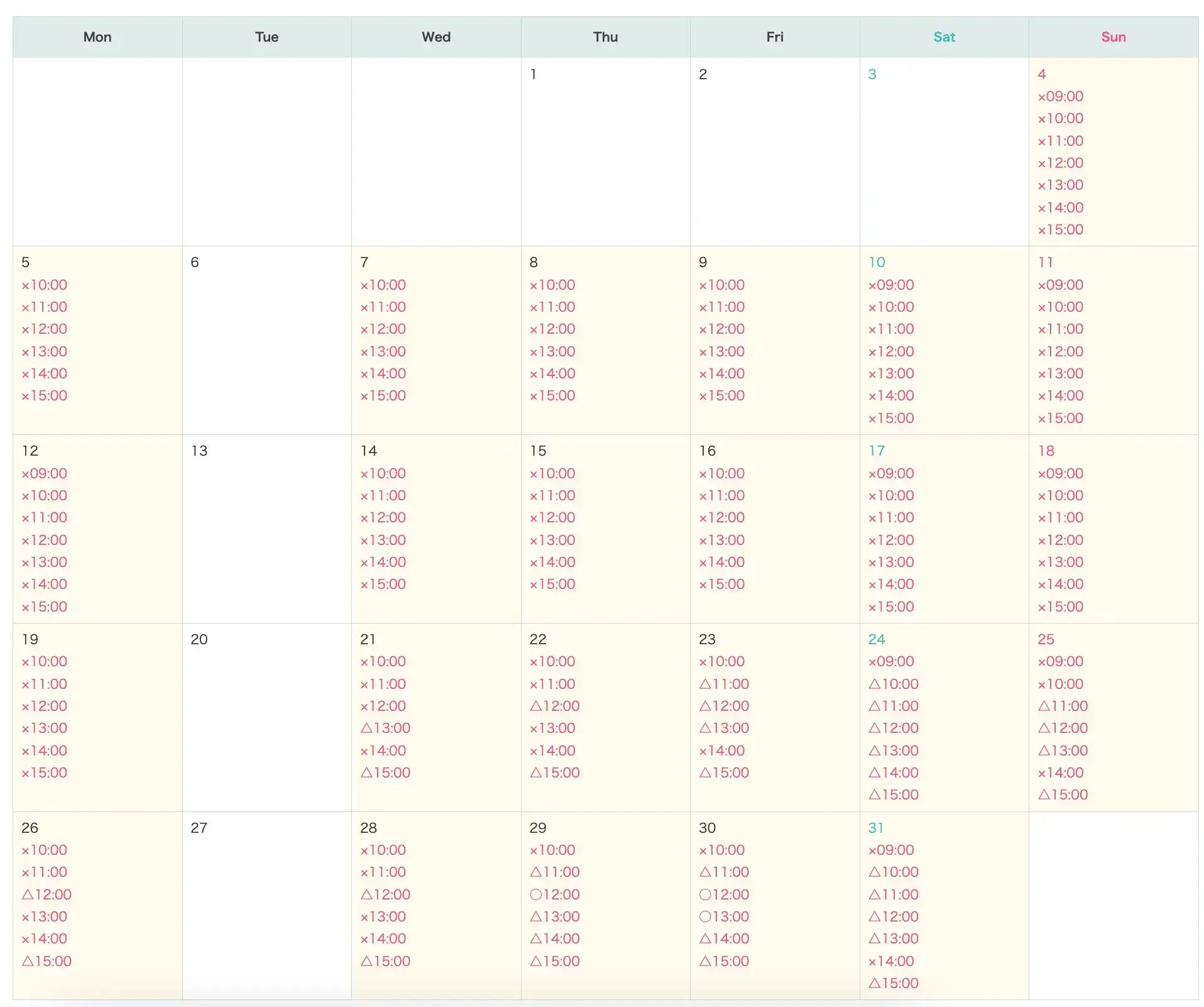Pick △13:00 on Sunday the 25th
This screenshot has height=1007, width=1204.
point(1063,750)
